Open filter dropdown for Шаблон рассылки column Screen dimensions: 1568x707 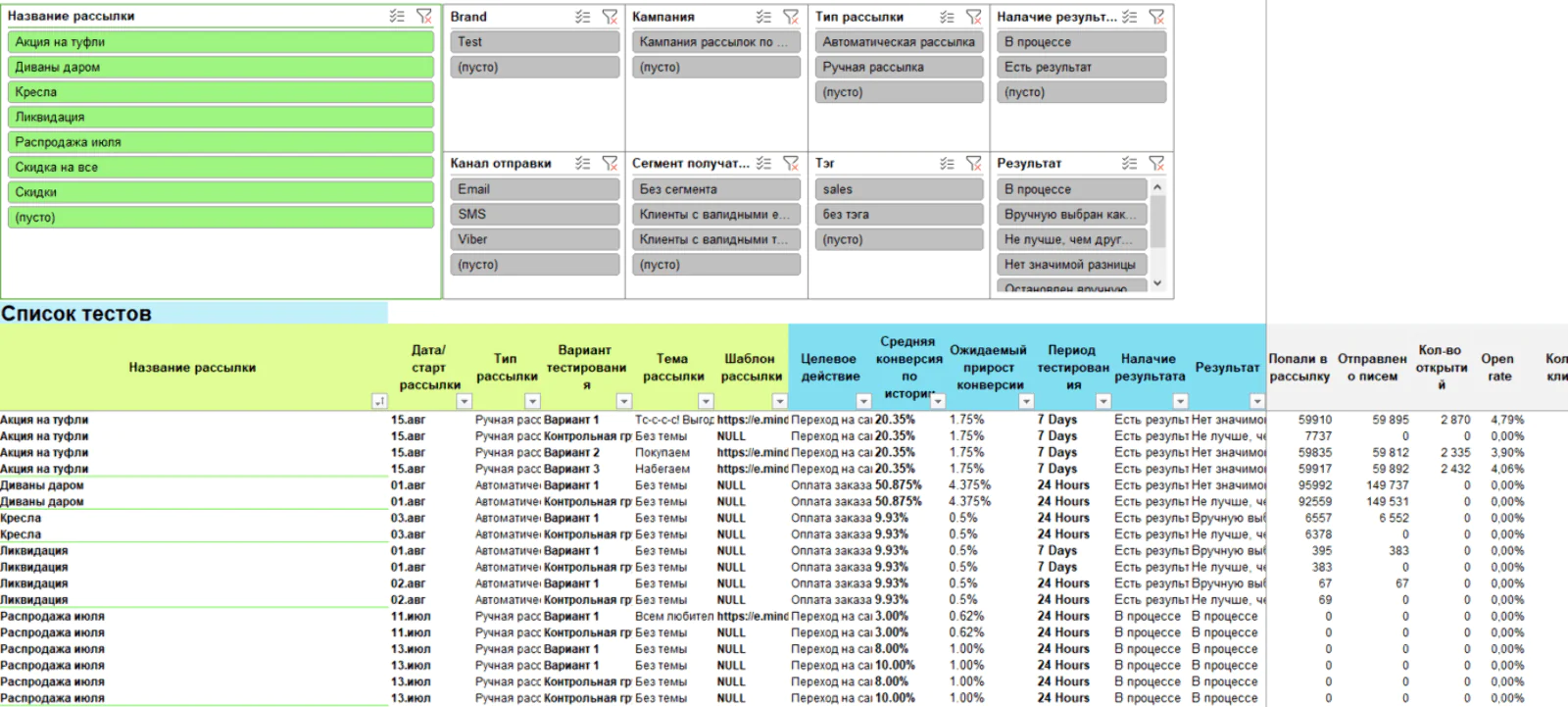tap(780, 401)
